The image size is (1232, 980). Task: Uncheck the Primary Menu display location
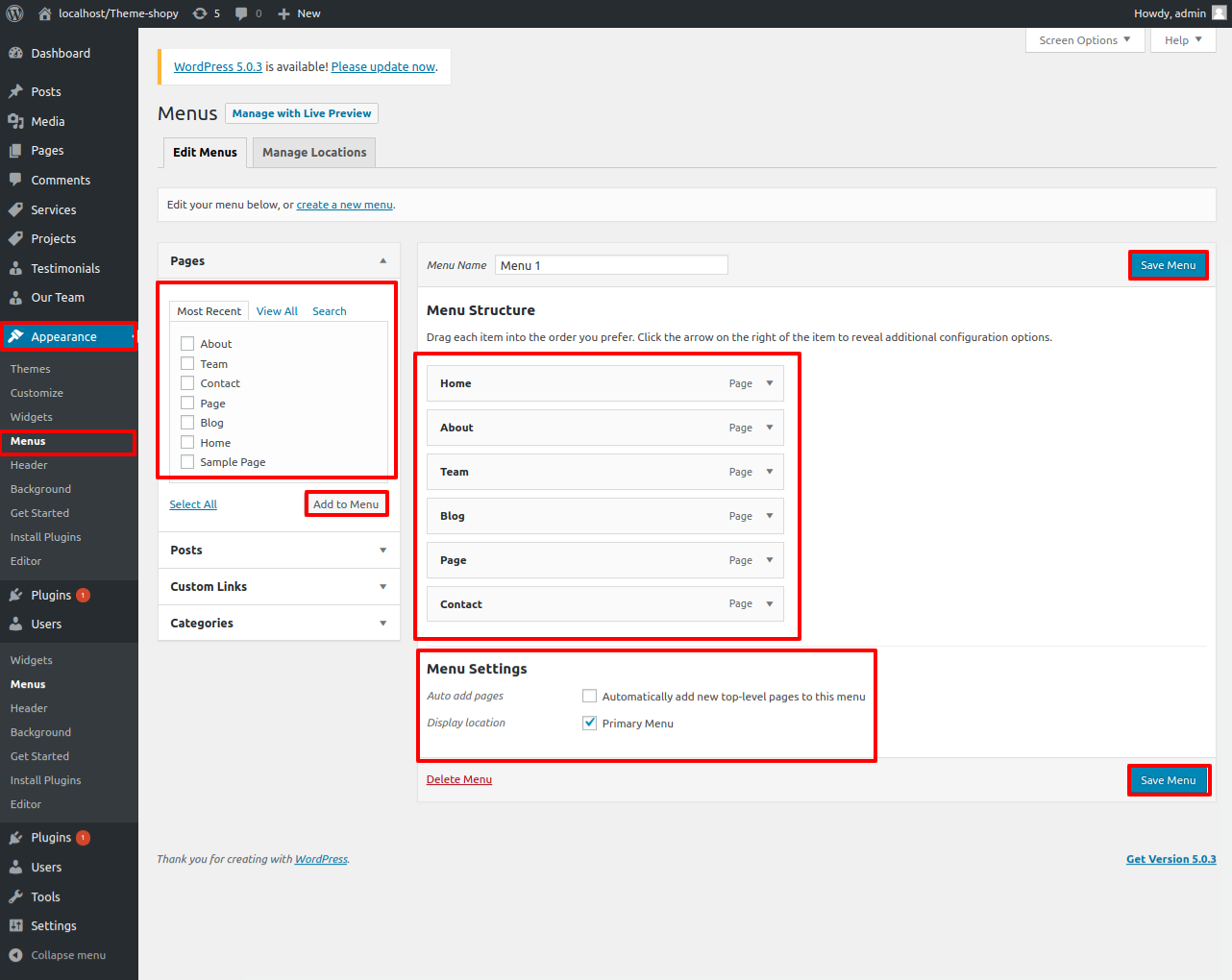pos(590,723)
